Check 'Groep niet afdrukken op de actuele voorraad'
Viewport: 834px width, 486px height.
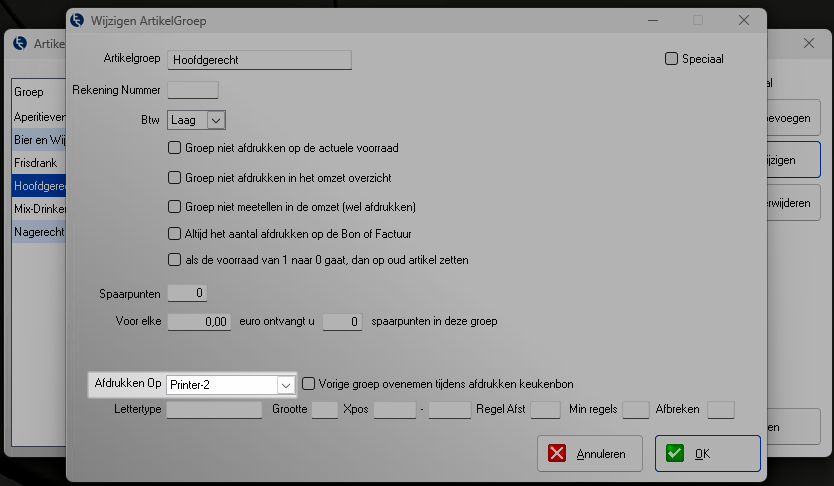tap(175, 148)
